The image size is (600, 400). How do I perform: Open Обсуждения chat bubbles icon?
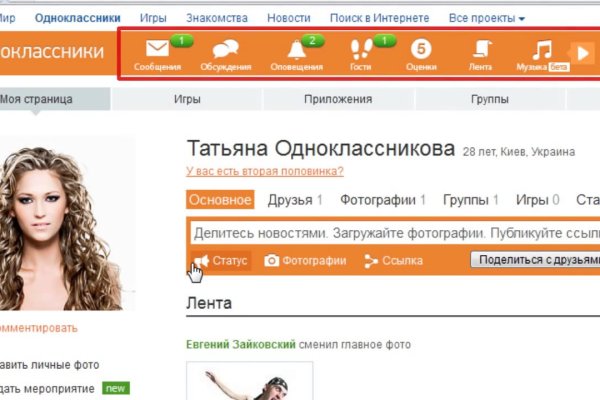tap(226, 49)
